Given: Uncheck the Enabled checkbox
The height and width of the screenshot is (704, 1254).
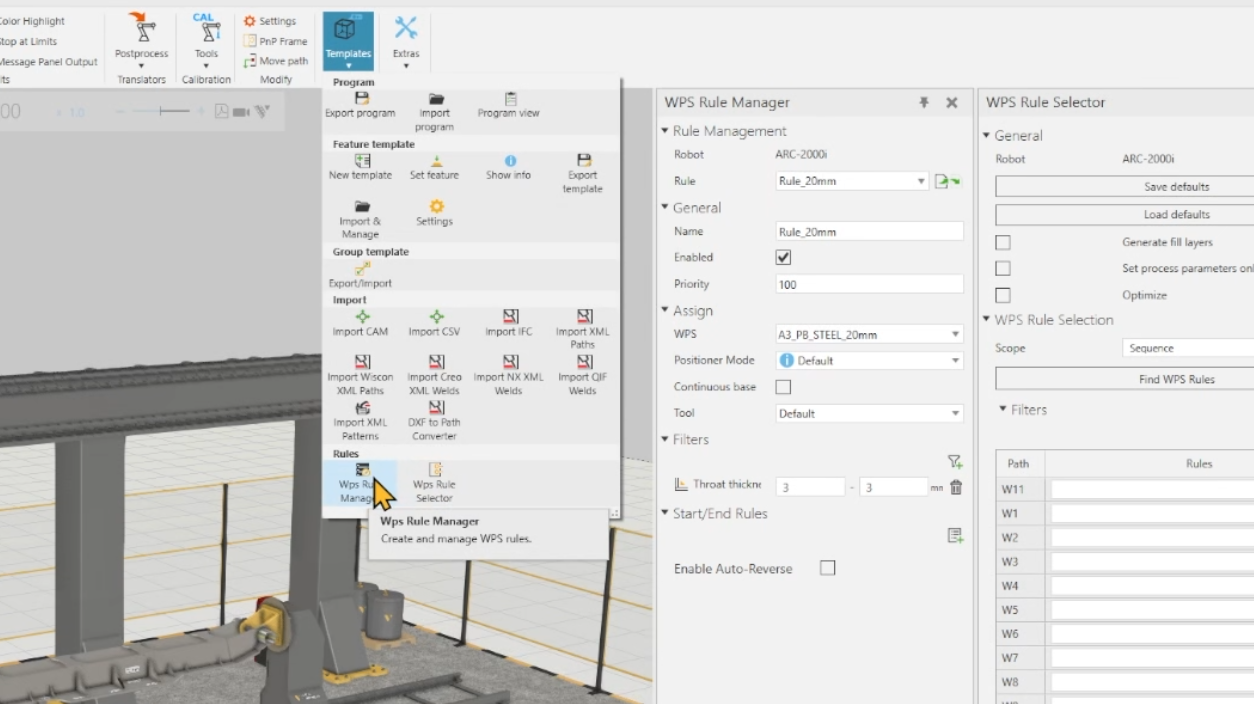Looking at the screenshot, I should (x=783, y=257).
